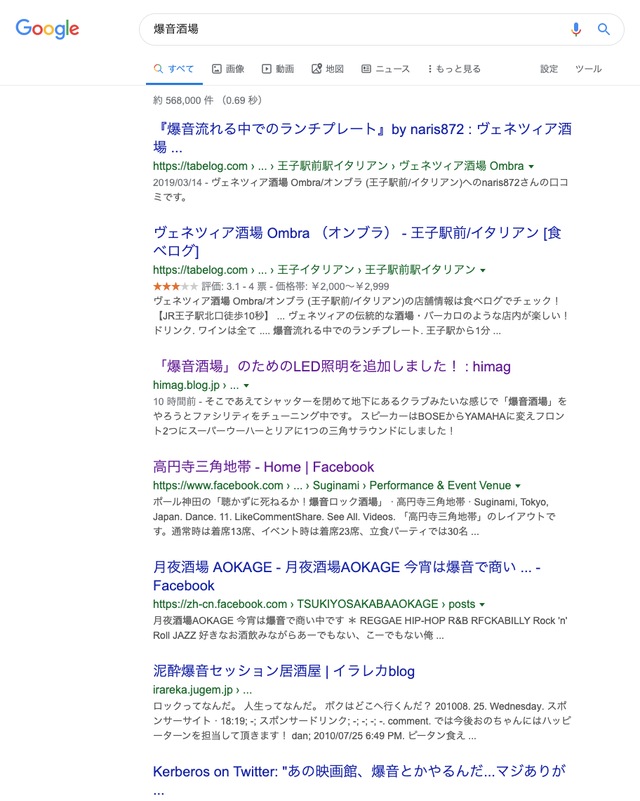The image size is (640, 801).
Task: Select the すべて tab
Action: pos(174,69)
